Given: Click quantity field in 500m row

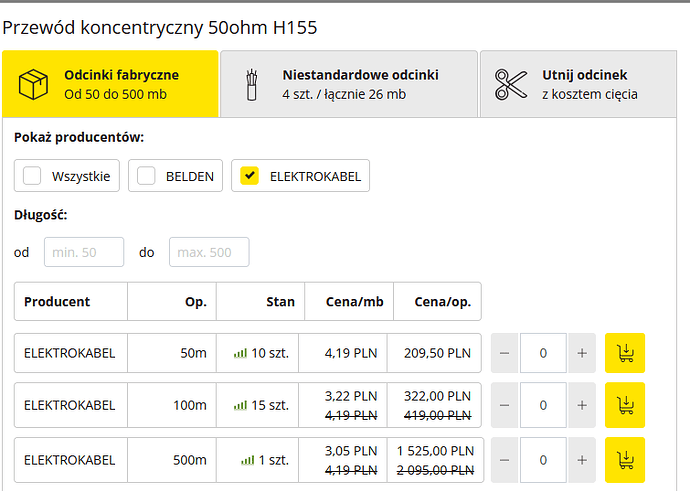Looking at the screenshot, I should click(543, 460).
